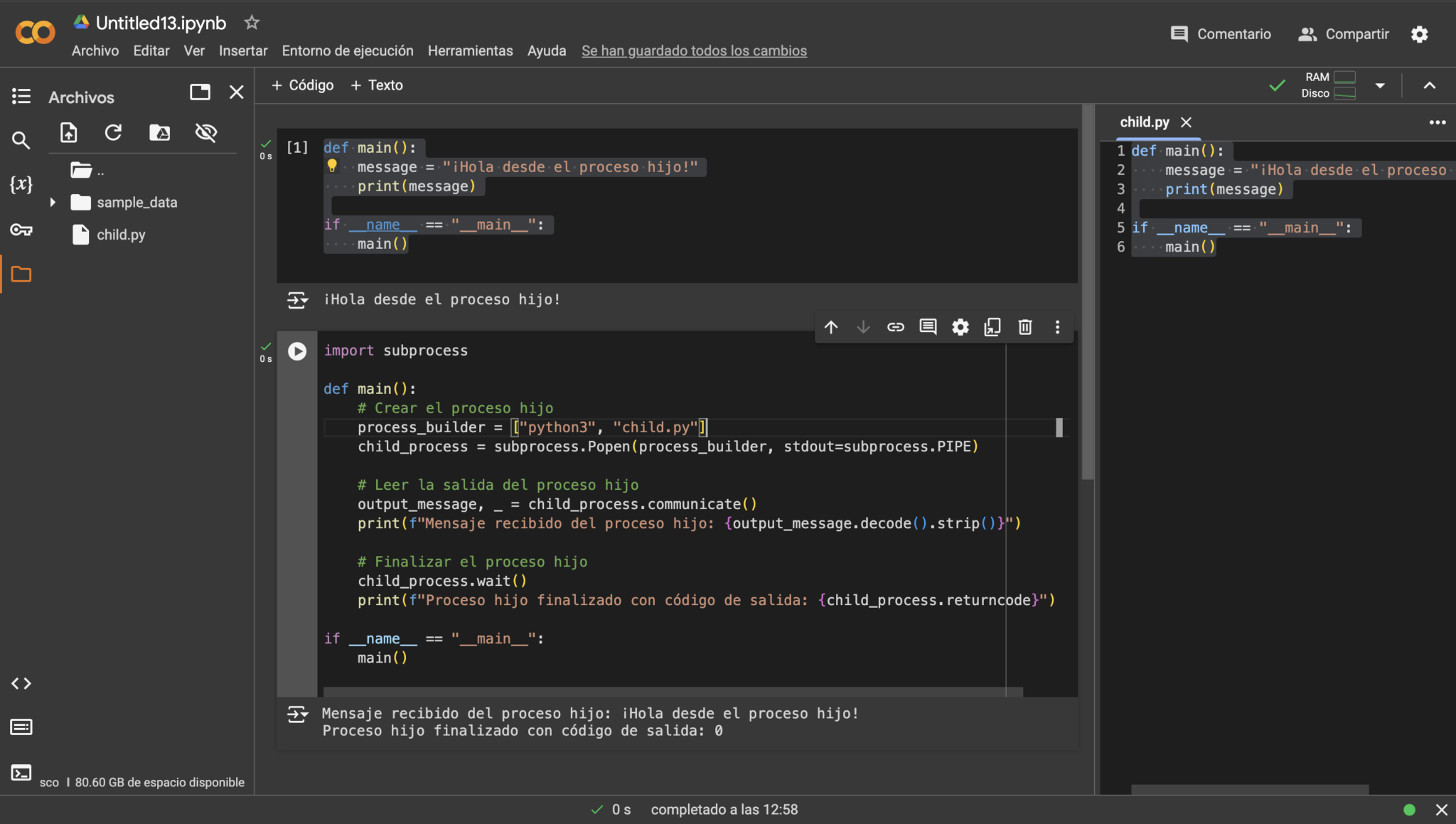Refresh the file browser listing

113,132
